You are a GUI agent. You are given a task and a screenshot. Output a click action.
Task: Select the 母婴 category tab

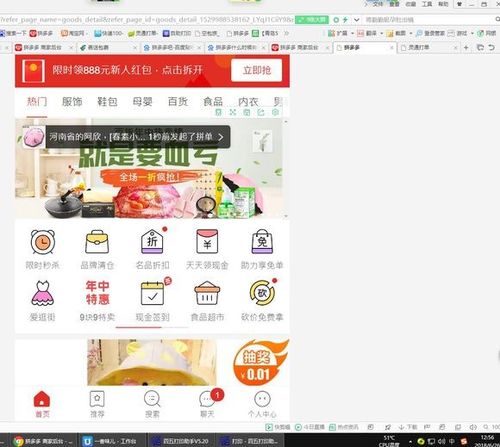(142, 102)
